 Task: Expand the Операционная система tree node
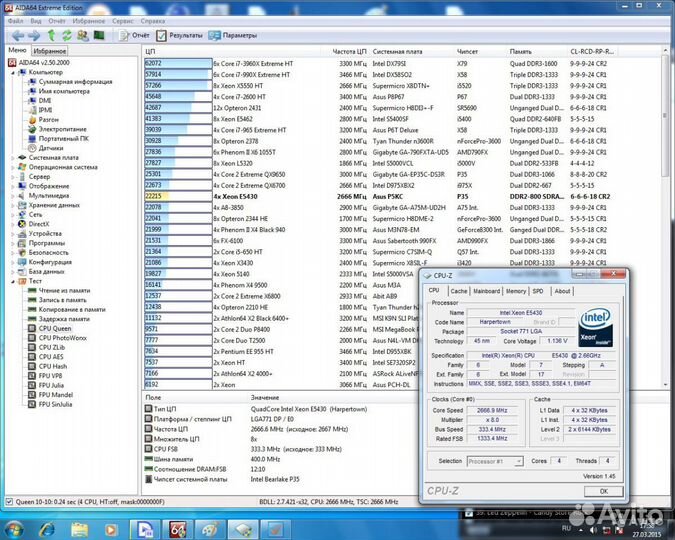click(12, 167)
